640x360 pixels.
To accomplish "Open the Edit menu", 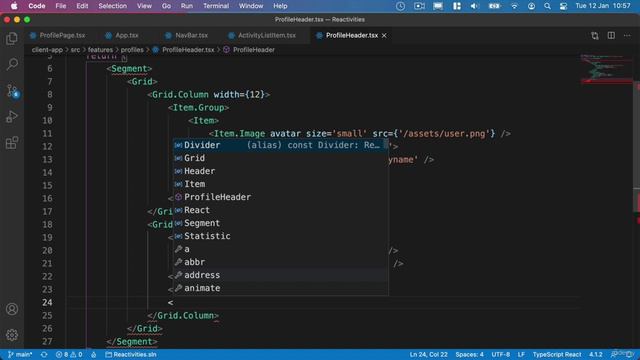I will click(x=82, y=6).
